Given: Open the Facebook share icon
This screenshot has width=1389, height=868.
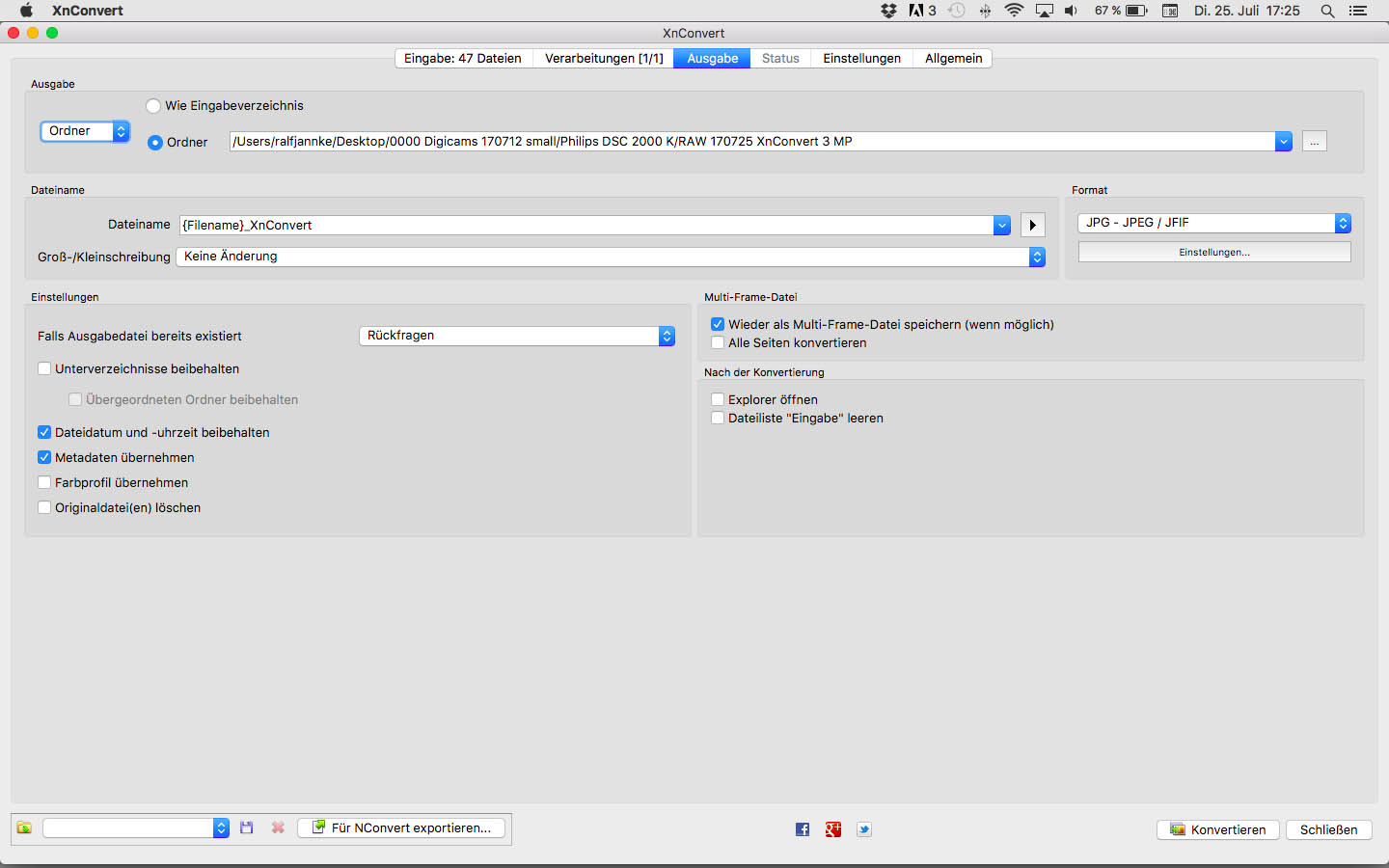Looking at the screenshot, I should pos(803,829).
